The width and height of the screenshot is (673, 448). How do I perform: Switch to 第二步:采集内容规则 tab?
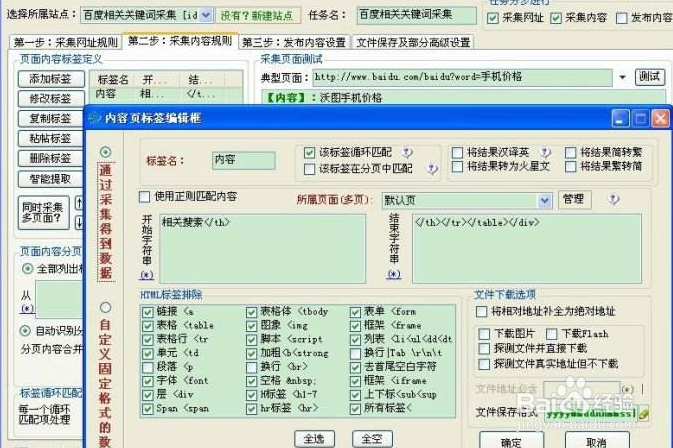point(180,41)
